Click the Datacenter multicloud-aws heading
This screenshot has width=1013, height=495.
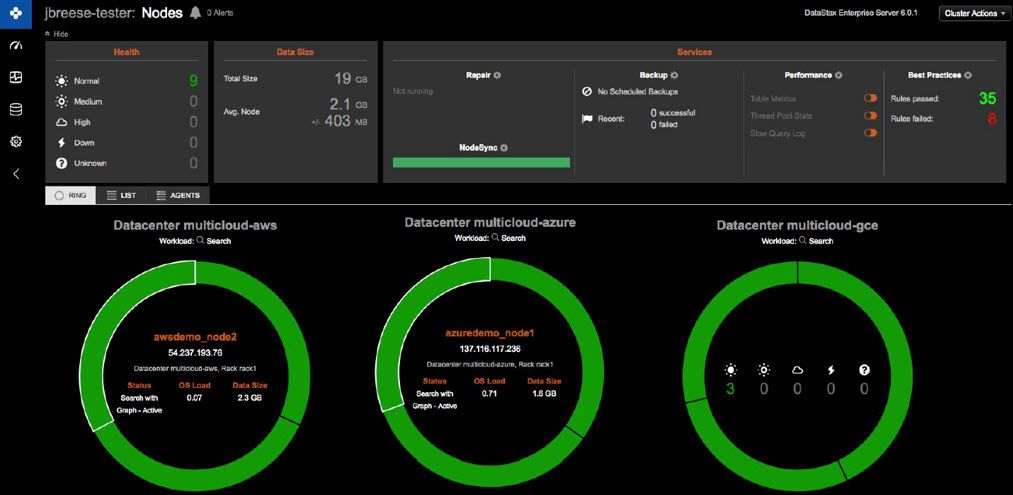pos(195,226)
